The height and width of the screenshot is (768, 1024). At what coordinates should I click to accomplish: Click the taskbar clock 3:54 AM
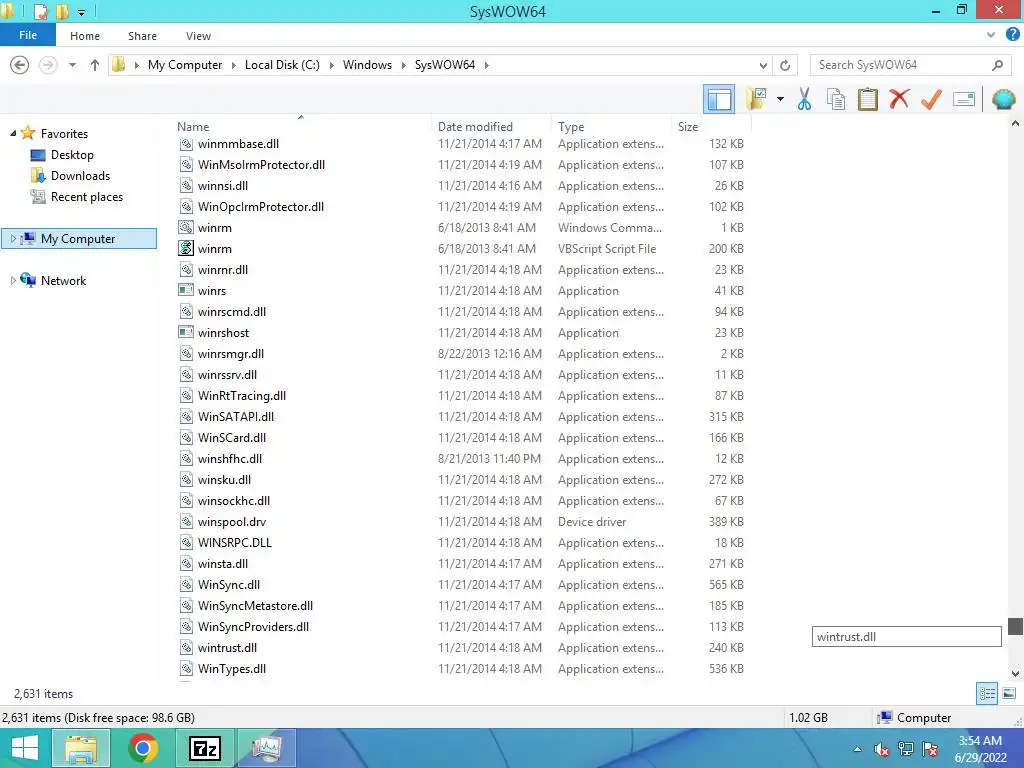click(980, 741)
